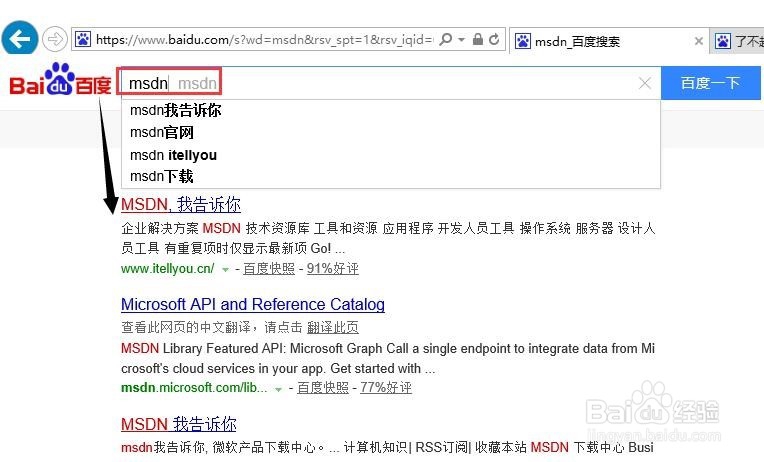Clear the search box with the X icon
The image size is (764, 462).
(645, 83)
